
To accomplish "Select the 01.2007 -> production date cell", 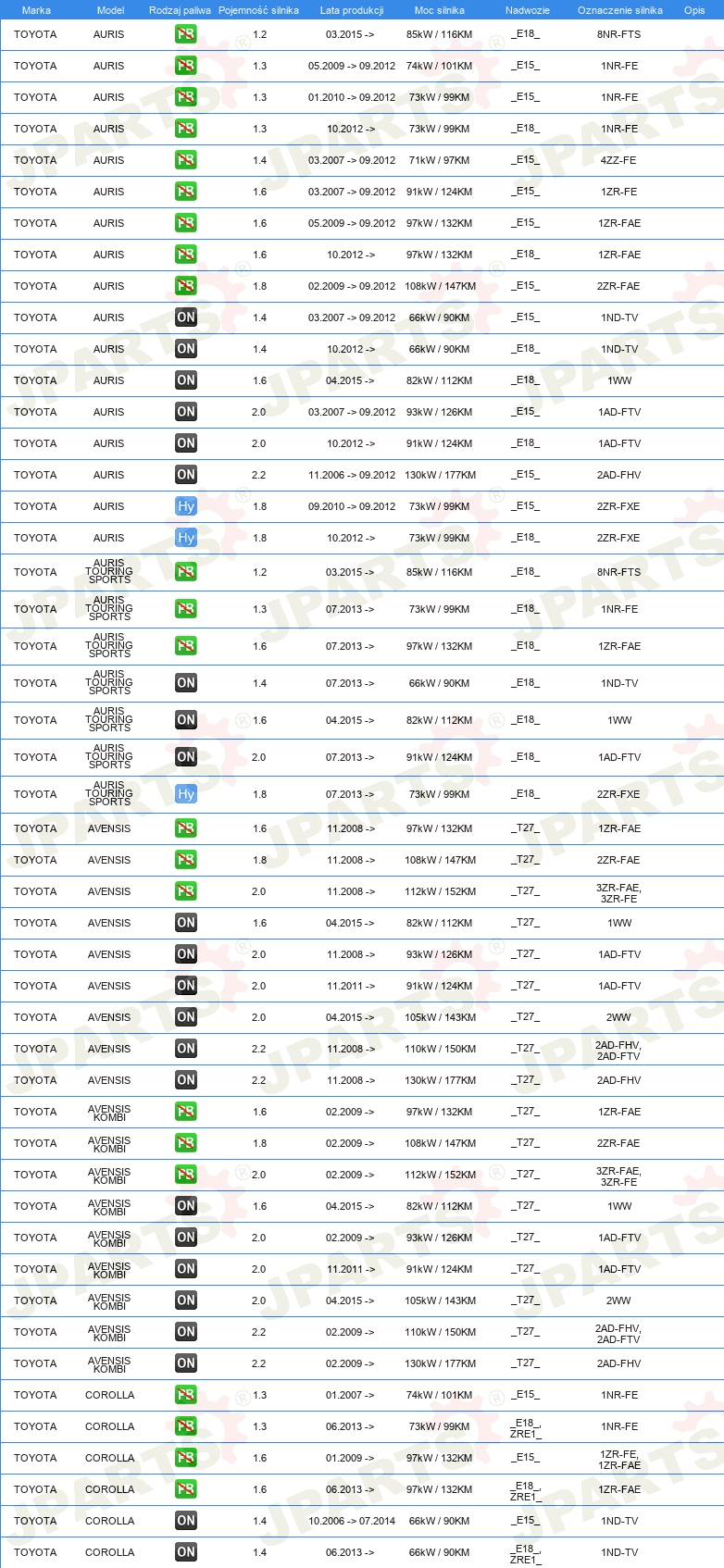I will [x=350, y=1395].
